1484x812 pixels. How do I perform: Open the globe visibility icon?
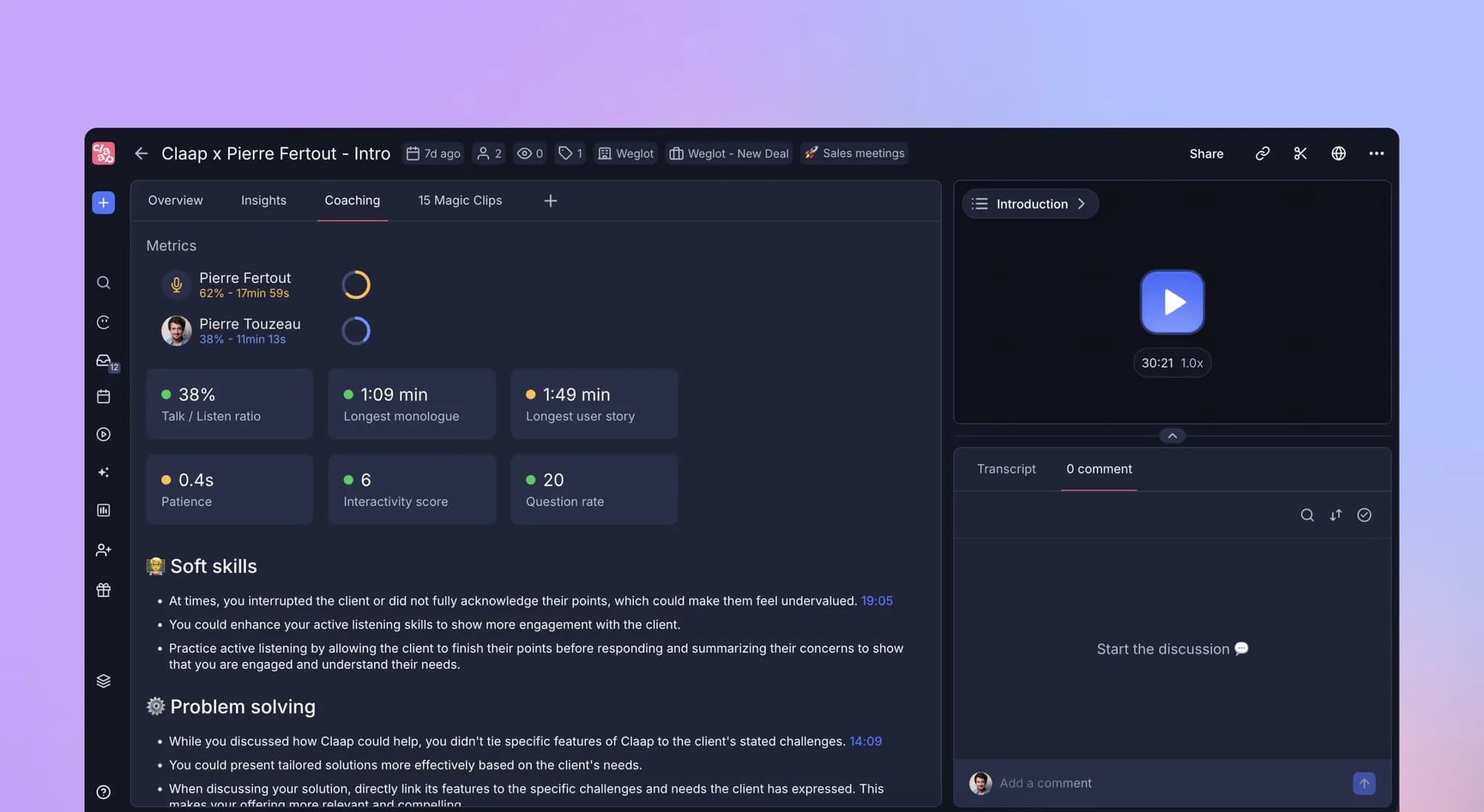click(1338, 154)
